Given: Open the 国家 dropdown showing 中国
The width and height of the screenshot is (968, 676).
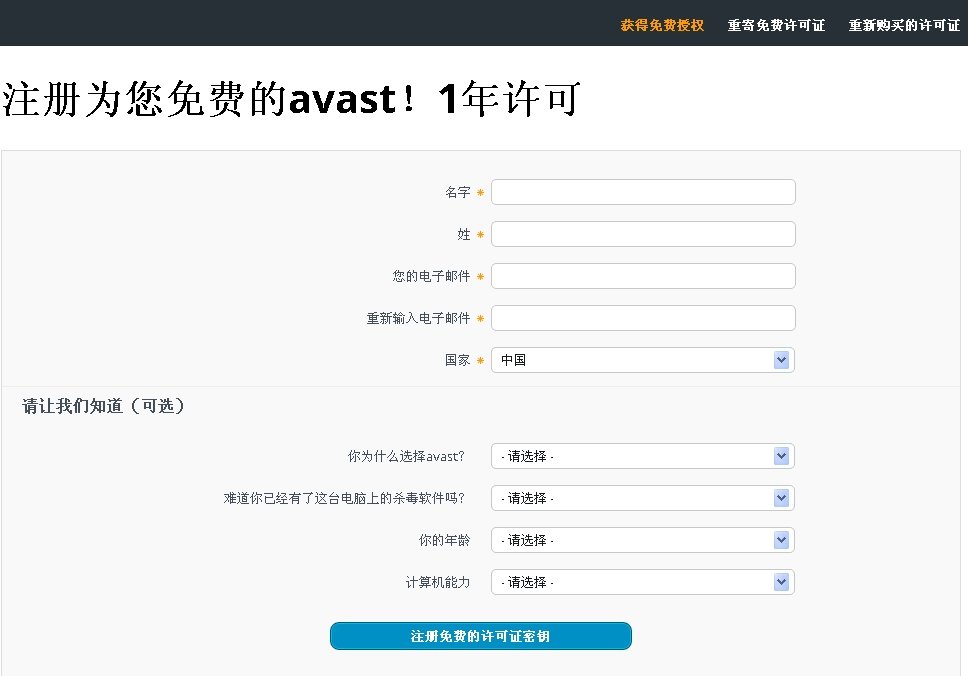Looking at the screenshot, I should [640, 359].
